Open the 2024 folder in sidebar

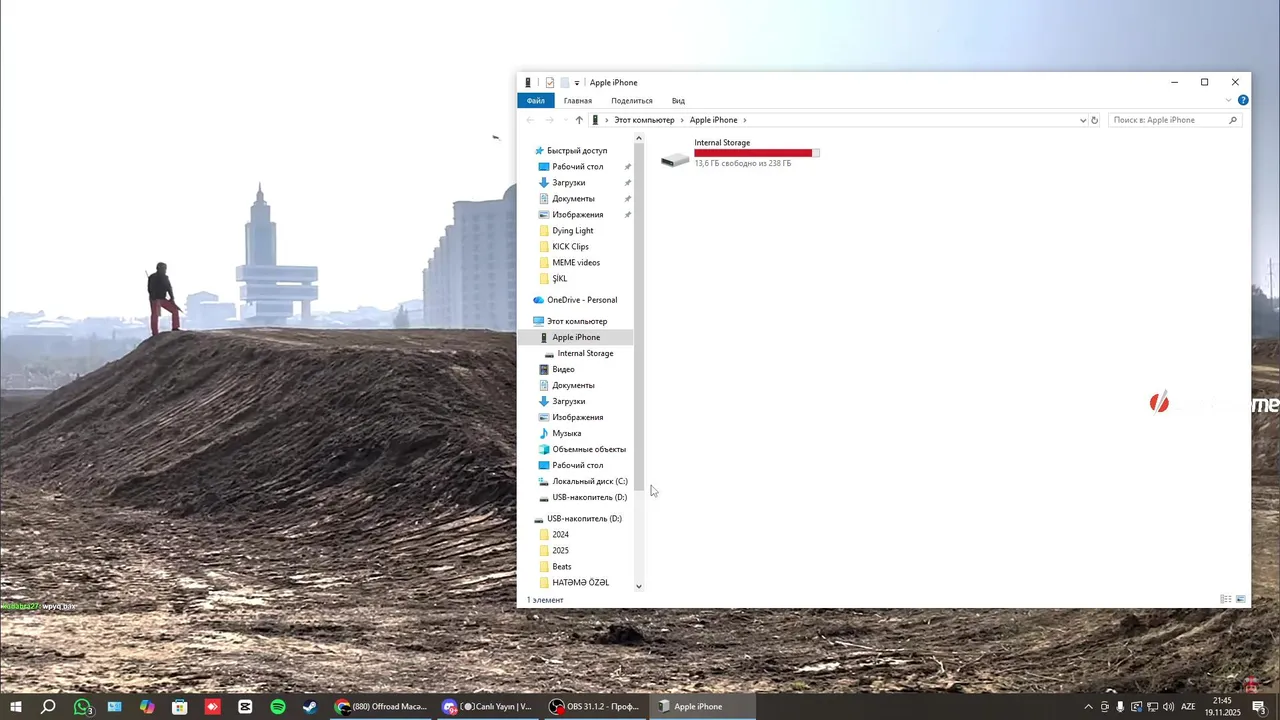[x=560, y=535]
